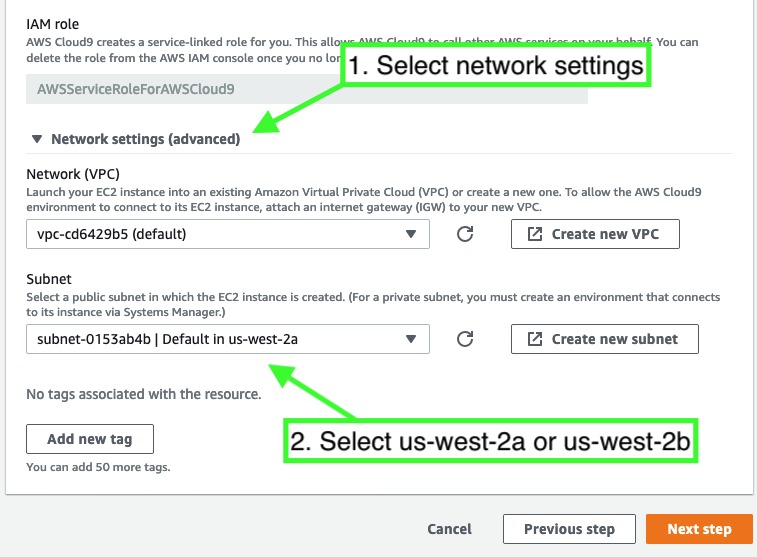Click the Network settings (advanced) heading text
The width and height of the screenshot is (757, 557).
[x=146, y=139]
